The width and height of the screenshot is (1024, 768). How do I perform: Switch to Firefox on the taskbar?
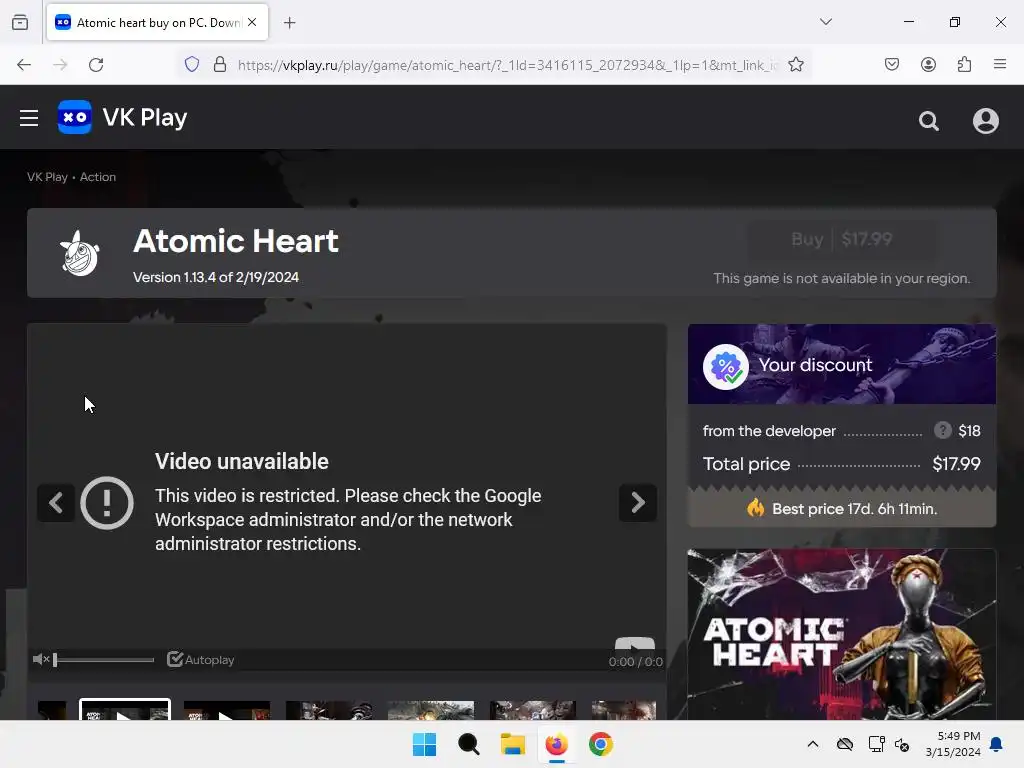(x=556, y=744)
